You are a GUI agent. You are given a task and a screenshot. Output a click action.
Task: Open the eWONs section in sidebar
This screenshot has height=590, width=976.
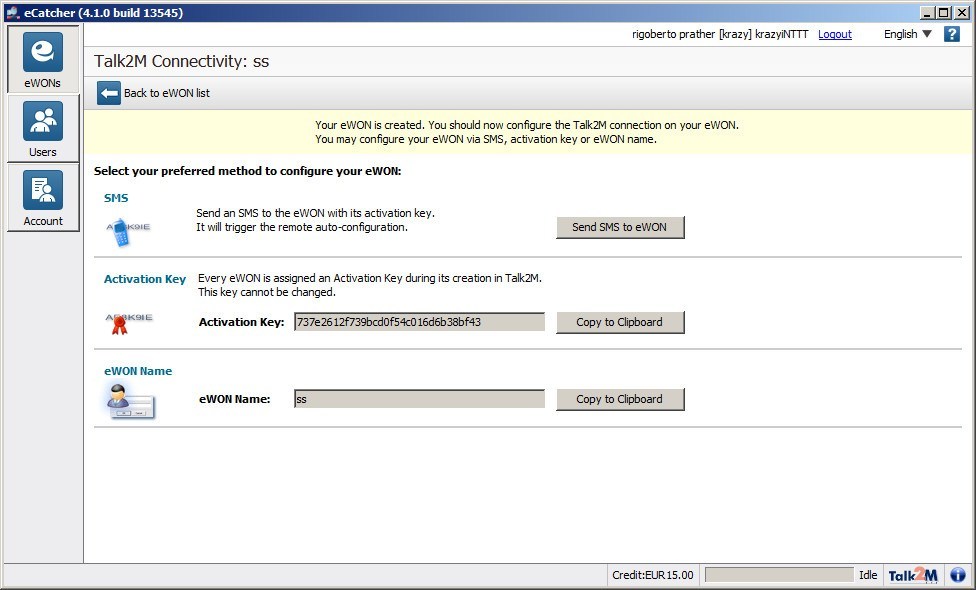click(43, 60)
